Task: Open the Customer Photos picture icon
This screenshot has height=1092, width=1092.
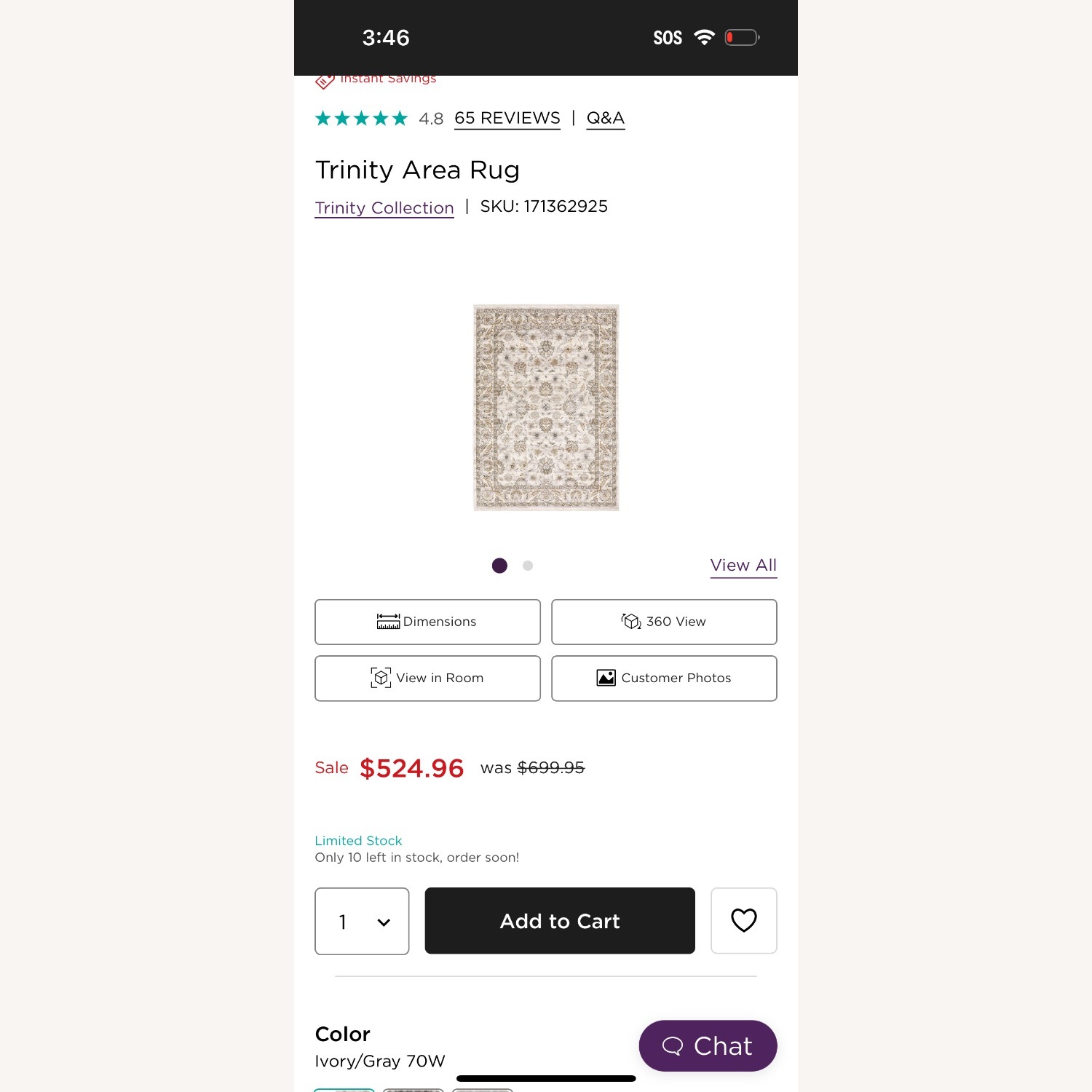Action: pyautogui.click(x=606, y=678)
